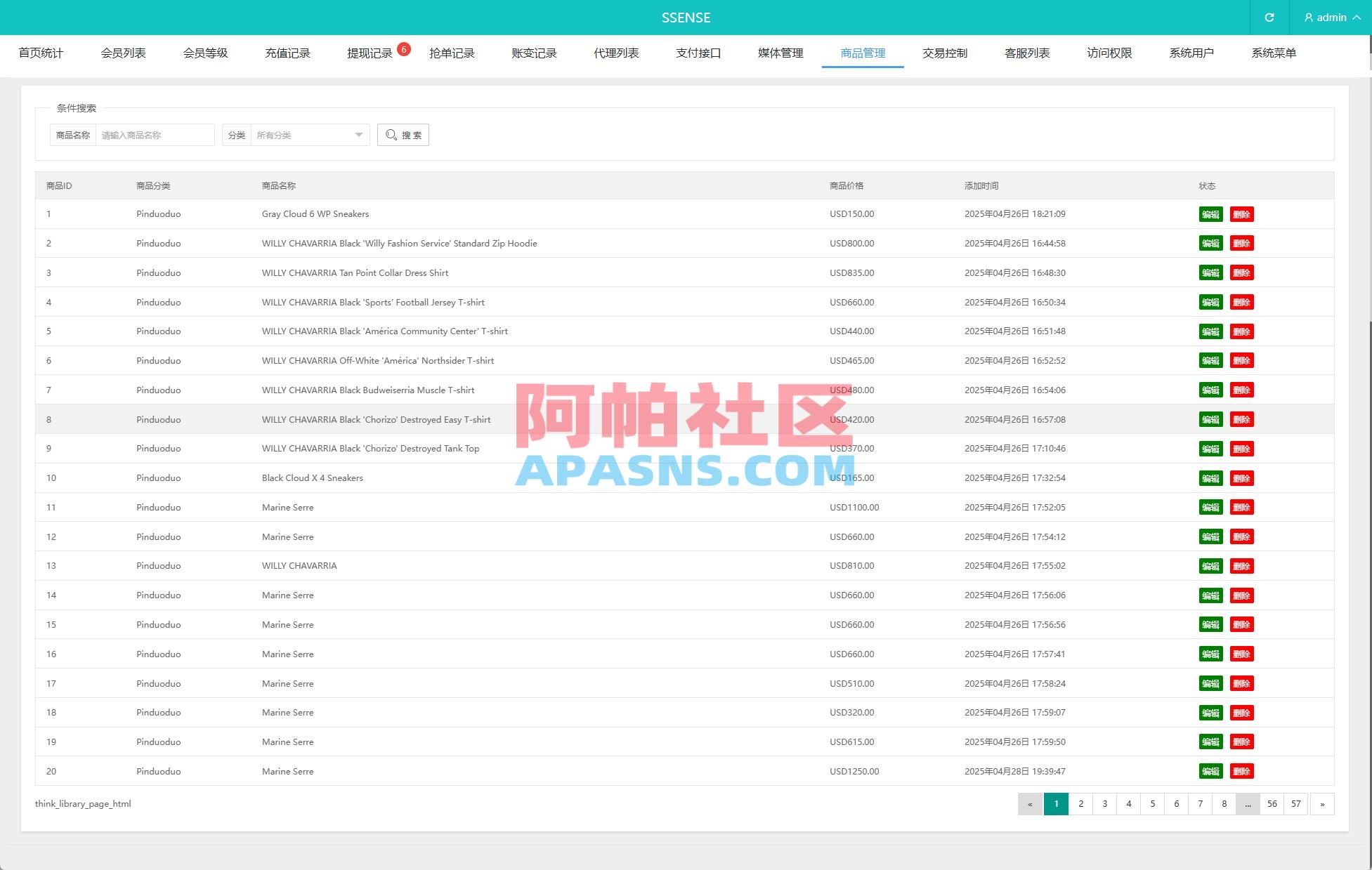1372x870 pixels.
Task: Click the 商品名称 search input field
Action: [x=155, y=134]
